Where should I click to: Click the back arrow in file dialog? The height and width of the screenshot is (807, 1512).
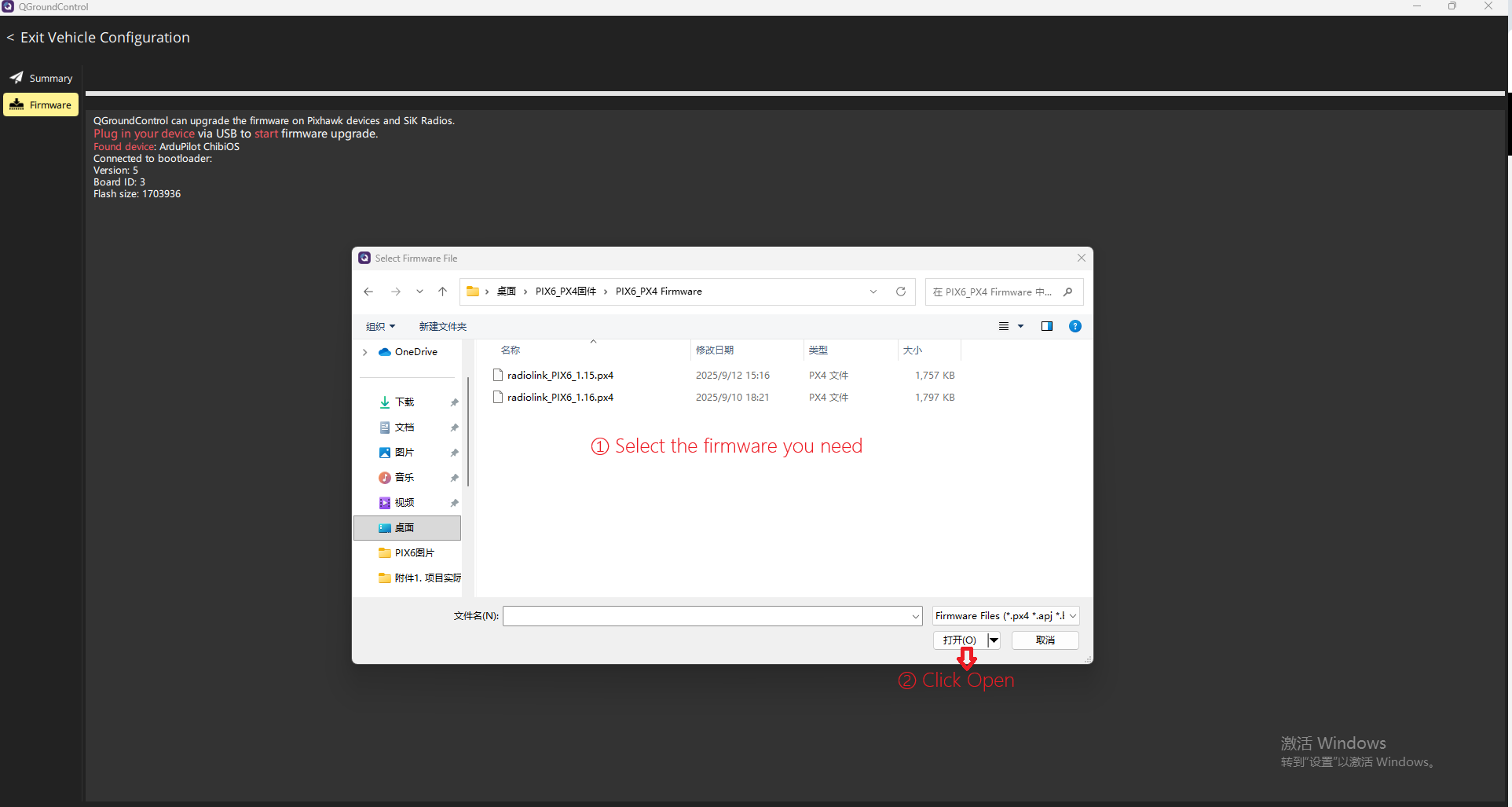(368, 292)
